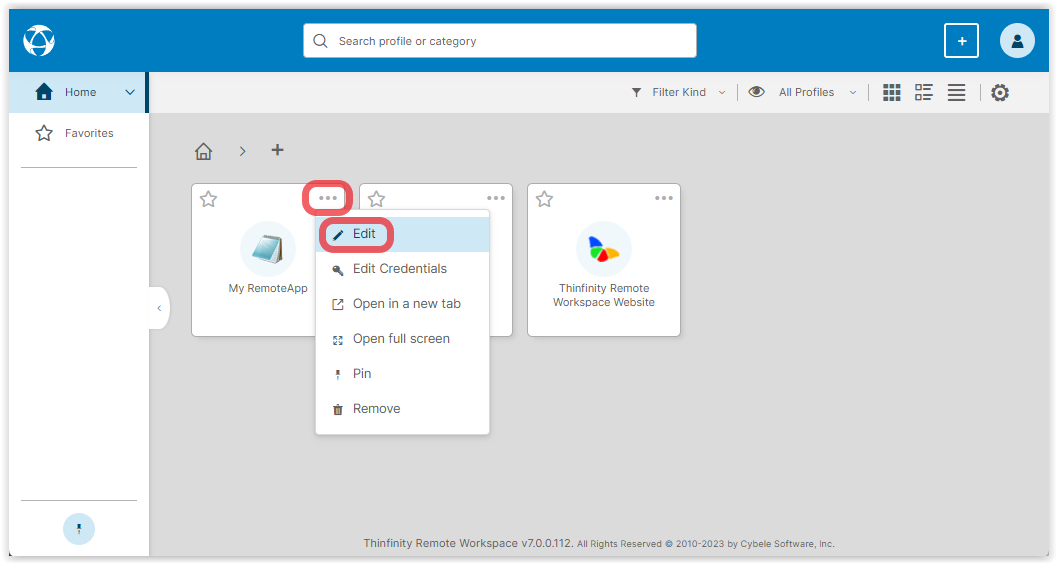Add a new profile with header plus button
The height and width of the screenshot is (564, 1057).
pyautogui.click(x=961, y=40)
